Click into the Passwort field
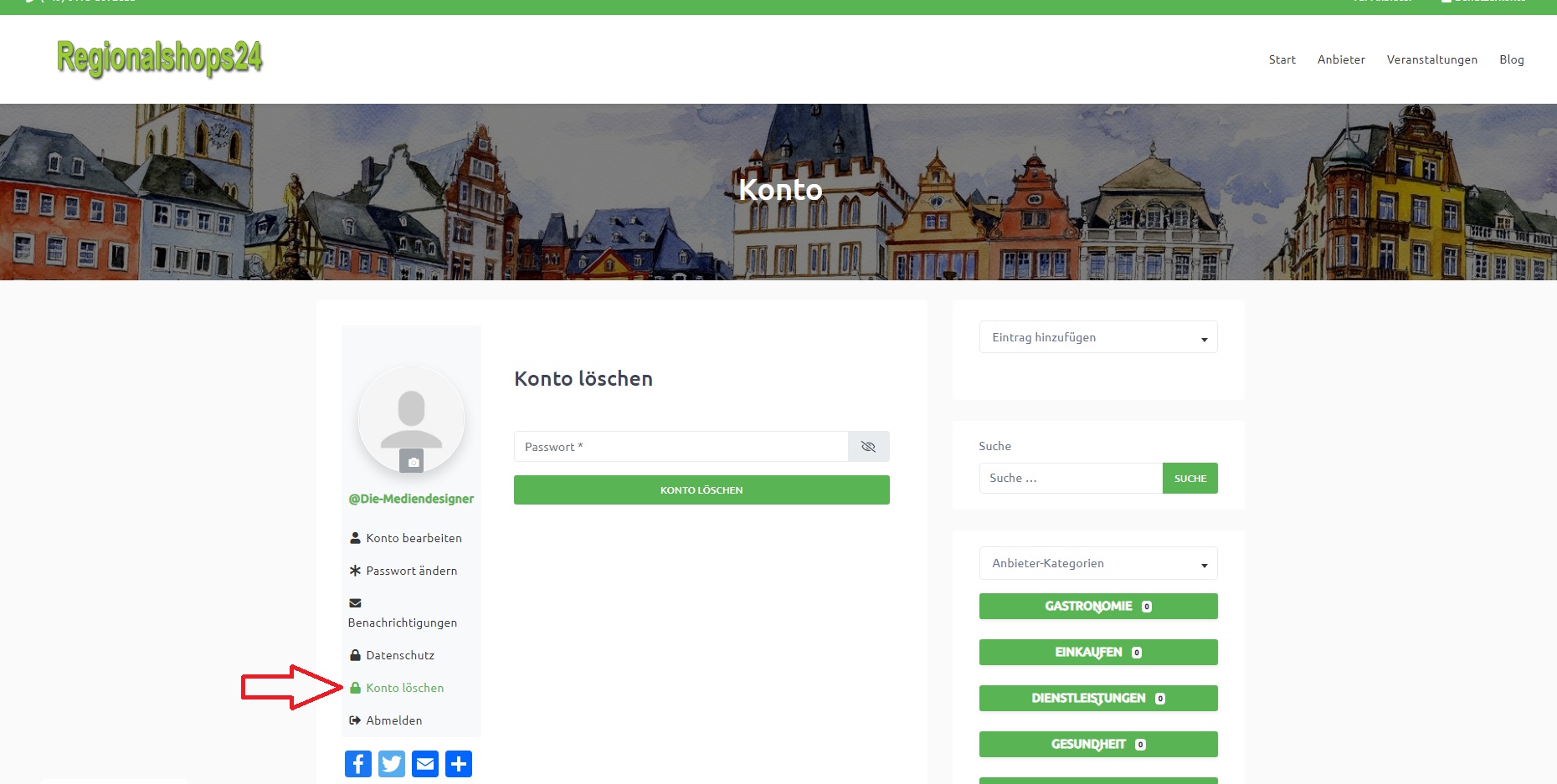Viewport: 1557px width, 784px height. pyautogui.click(x=681, y=447)
